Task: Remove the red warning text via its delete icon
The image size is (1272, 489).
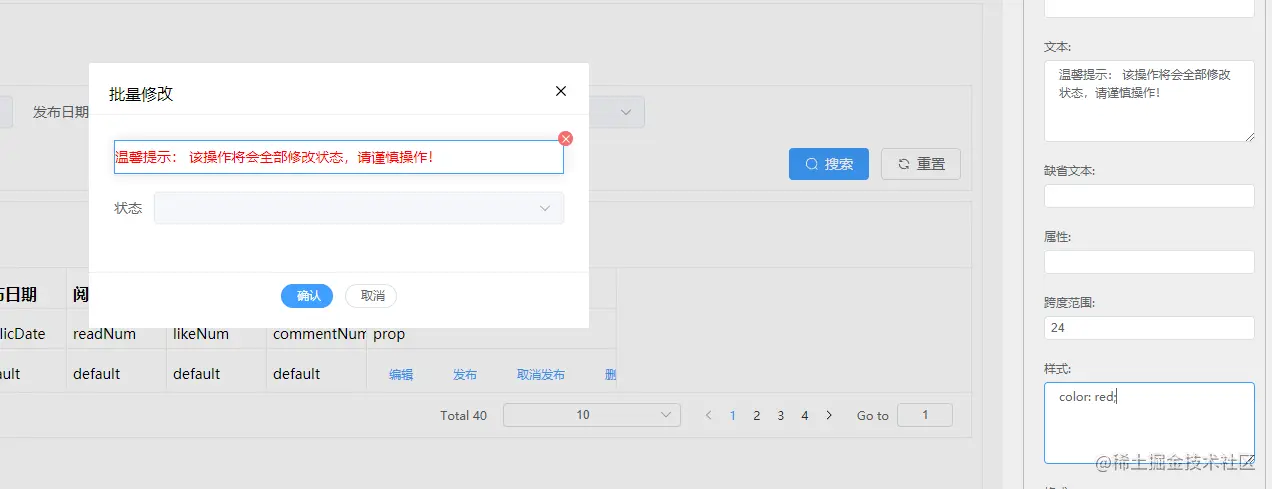Action: point(565,139)
